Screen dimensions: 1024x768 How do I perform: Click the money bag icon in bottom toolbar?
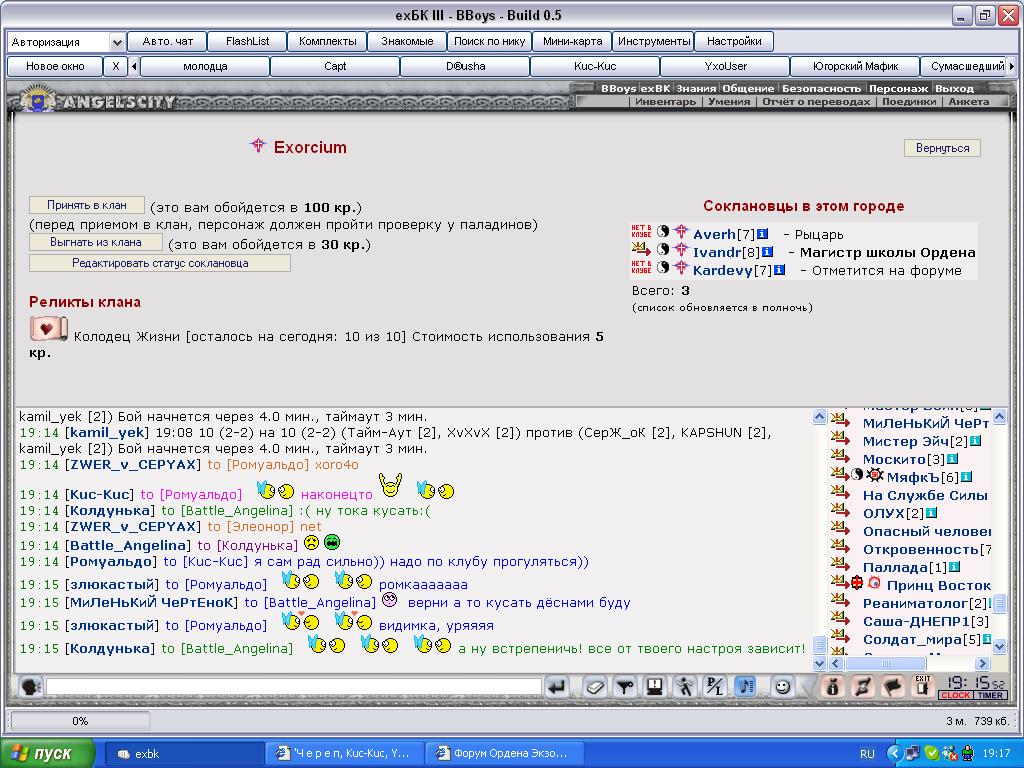833,687
